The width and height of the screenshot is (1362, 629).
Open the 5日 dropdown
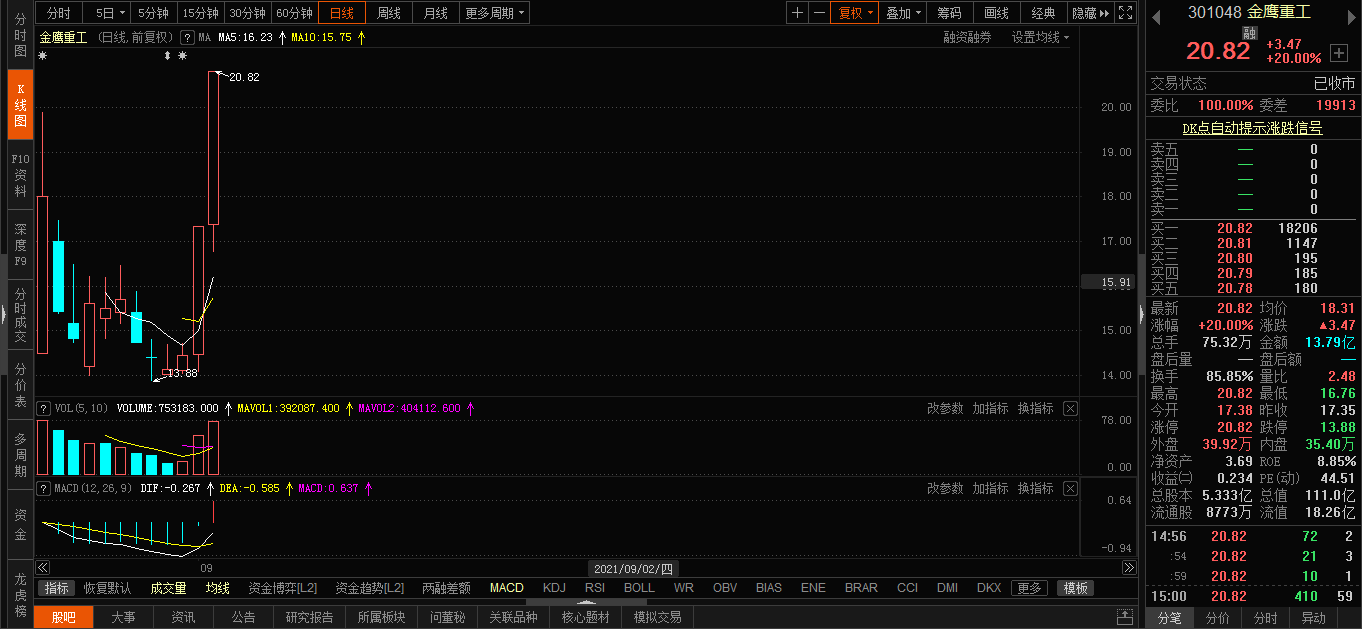tap(107, 13)
